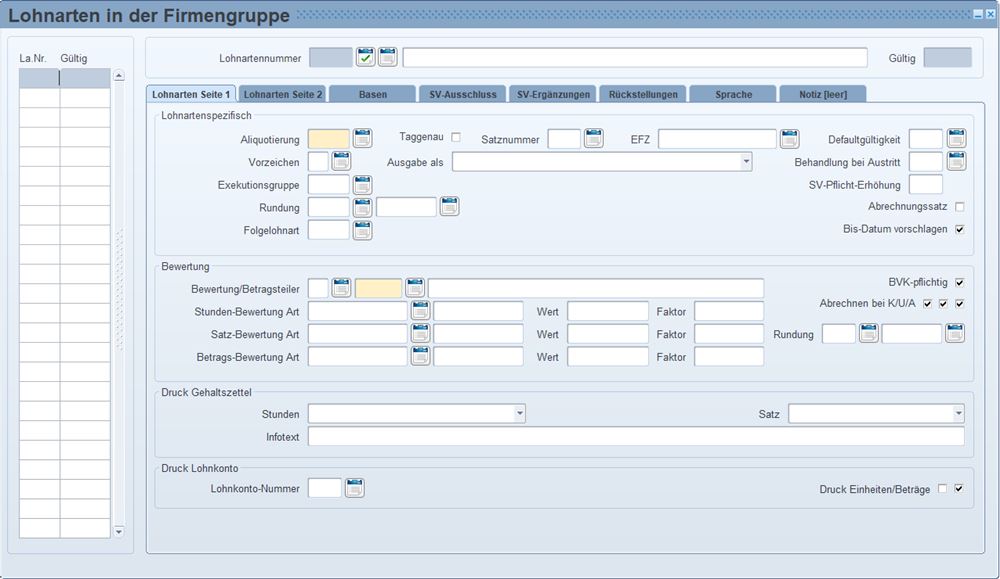Open the Betrags-Bewertung Art lookup icon

420,356
